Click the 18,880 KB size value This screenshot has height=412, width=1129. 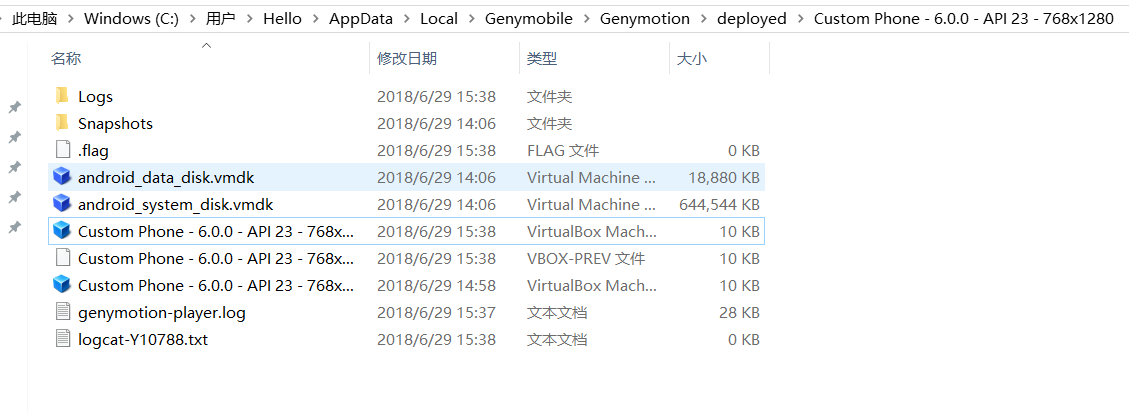[x=724, y=178]
